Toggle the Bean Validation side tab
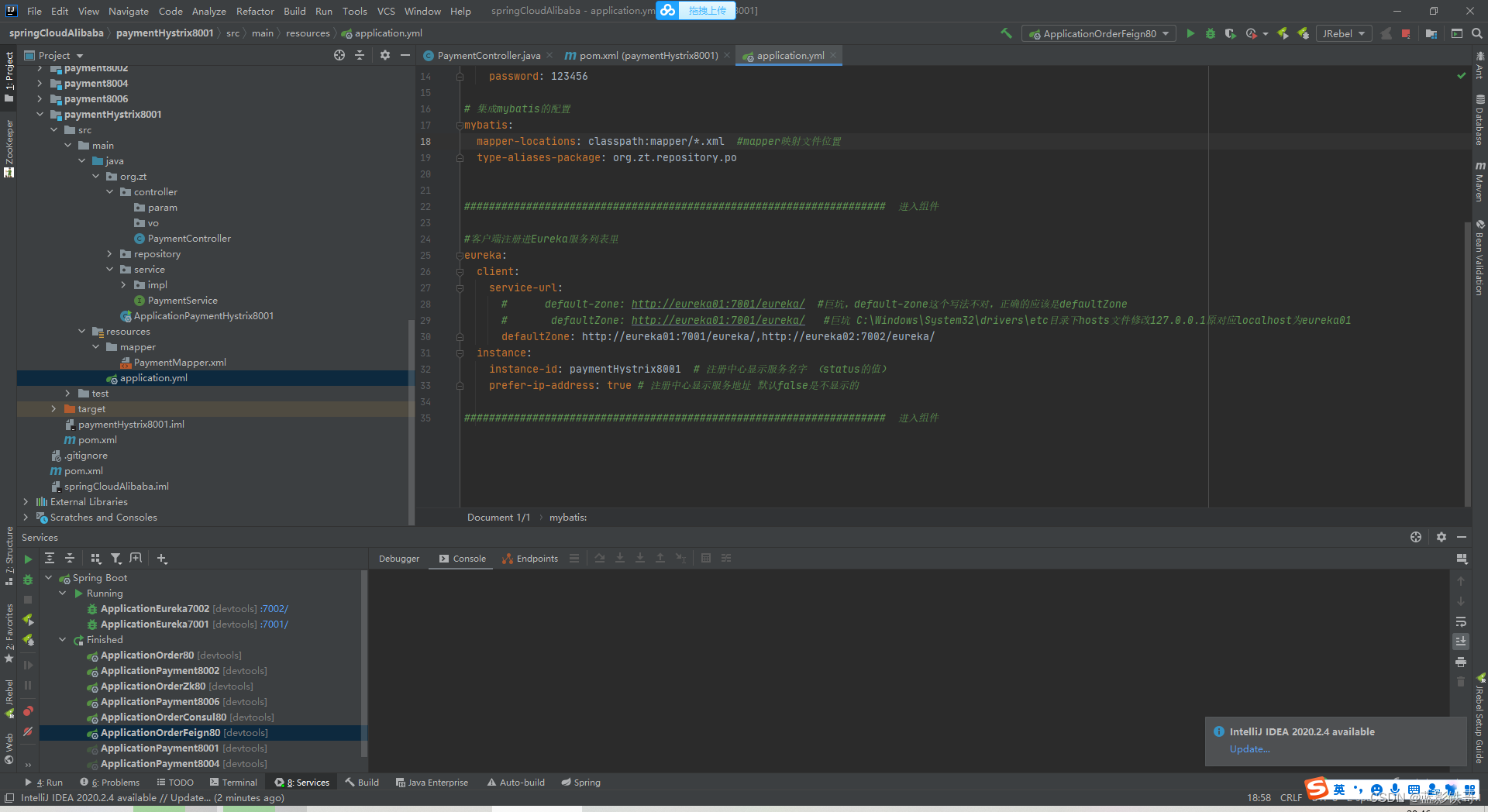This screenshot has height=812, width=1488. point(1479,257)
